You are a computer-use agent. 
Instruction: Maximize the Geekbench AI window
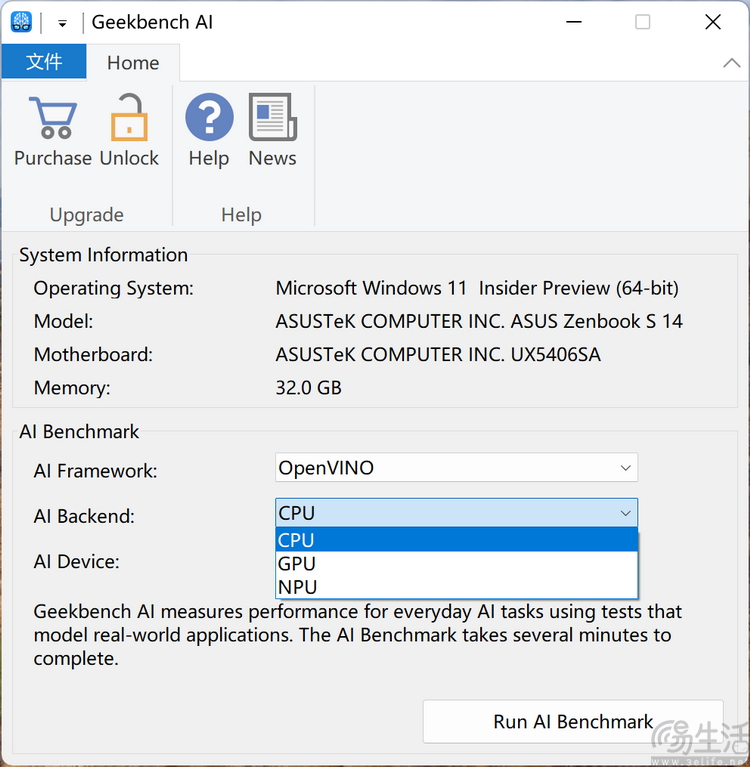[x=642, y=22]
